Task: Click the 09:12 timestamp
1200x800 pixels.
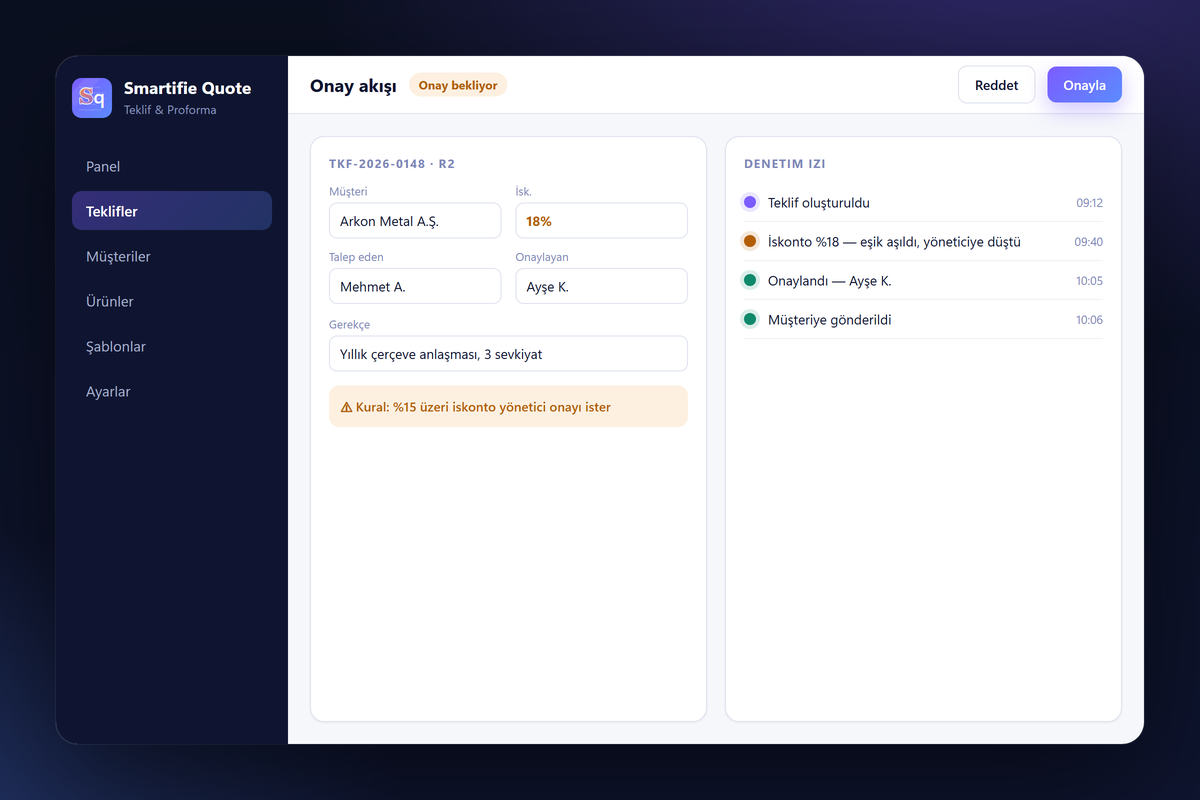Action: 1089,203
